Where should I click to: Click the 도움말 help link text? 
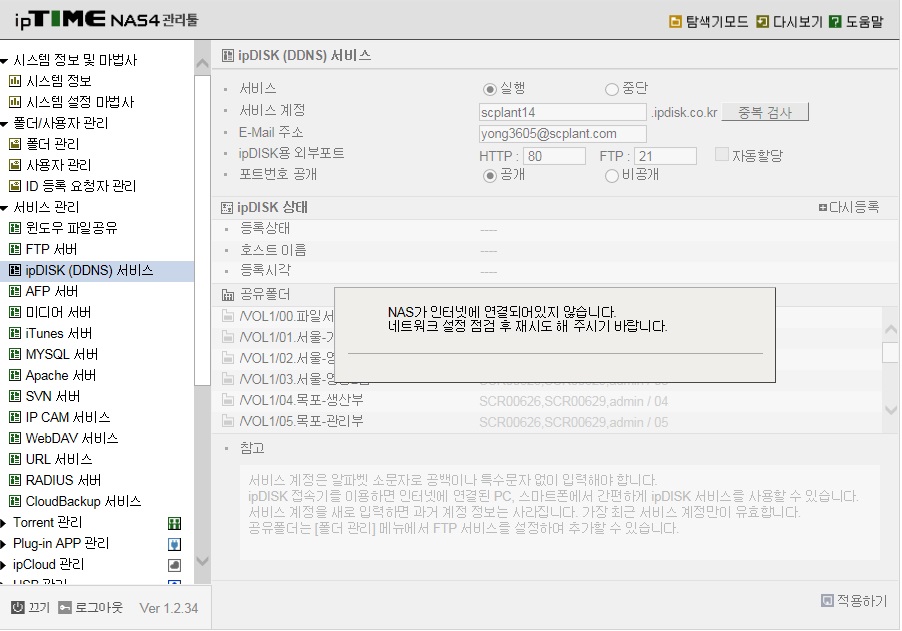point(864,22)
